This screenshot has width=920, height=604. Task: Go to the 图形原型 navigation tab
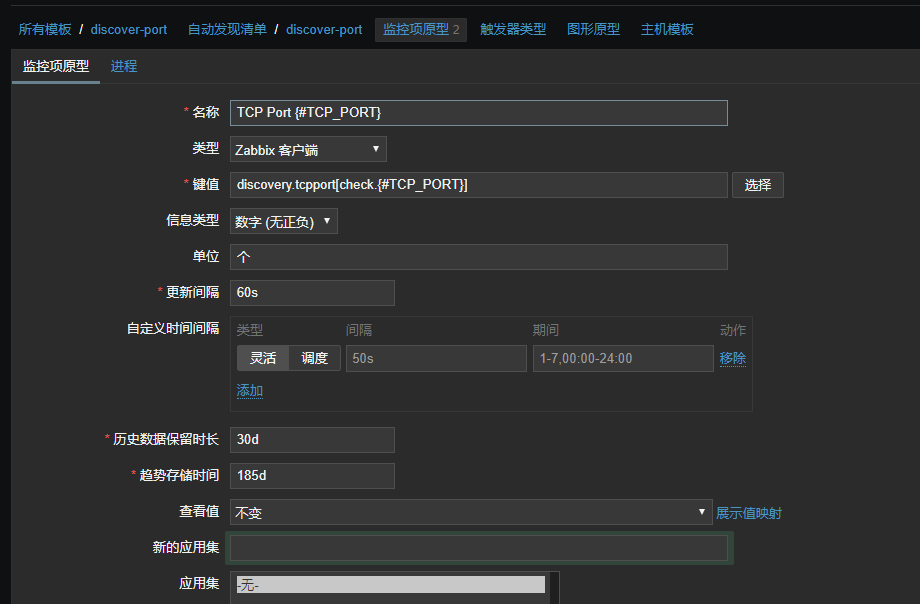pos(593,29)
